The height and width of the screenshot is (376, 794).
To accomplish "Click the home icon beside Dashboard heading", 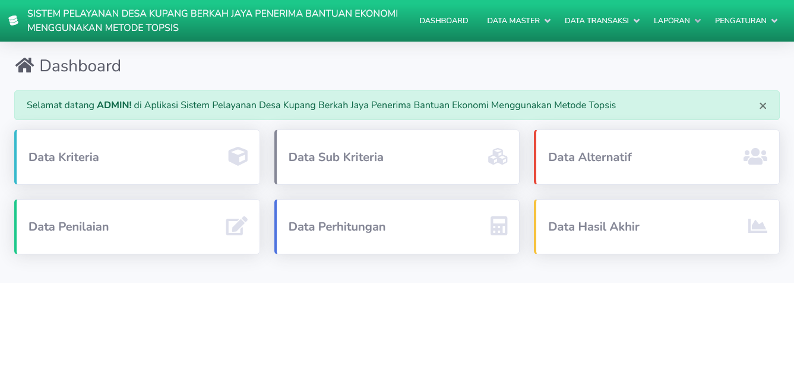I will [x=24, y=65].
